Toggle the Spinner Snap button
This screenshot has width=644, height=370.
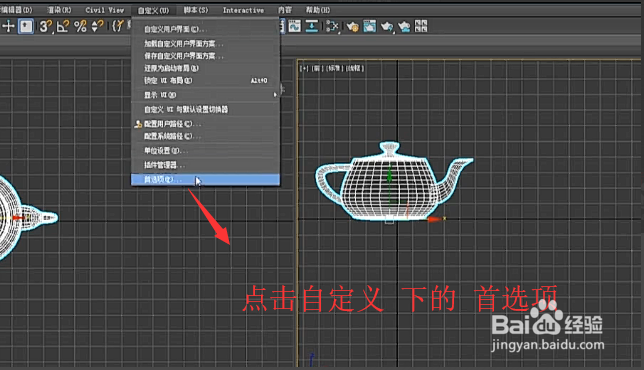pyautogui.click(x=97, y=27)
